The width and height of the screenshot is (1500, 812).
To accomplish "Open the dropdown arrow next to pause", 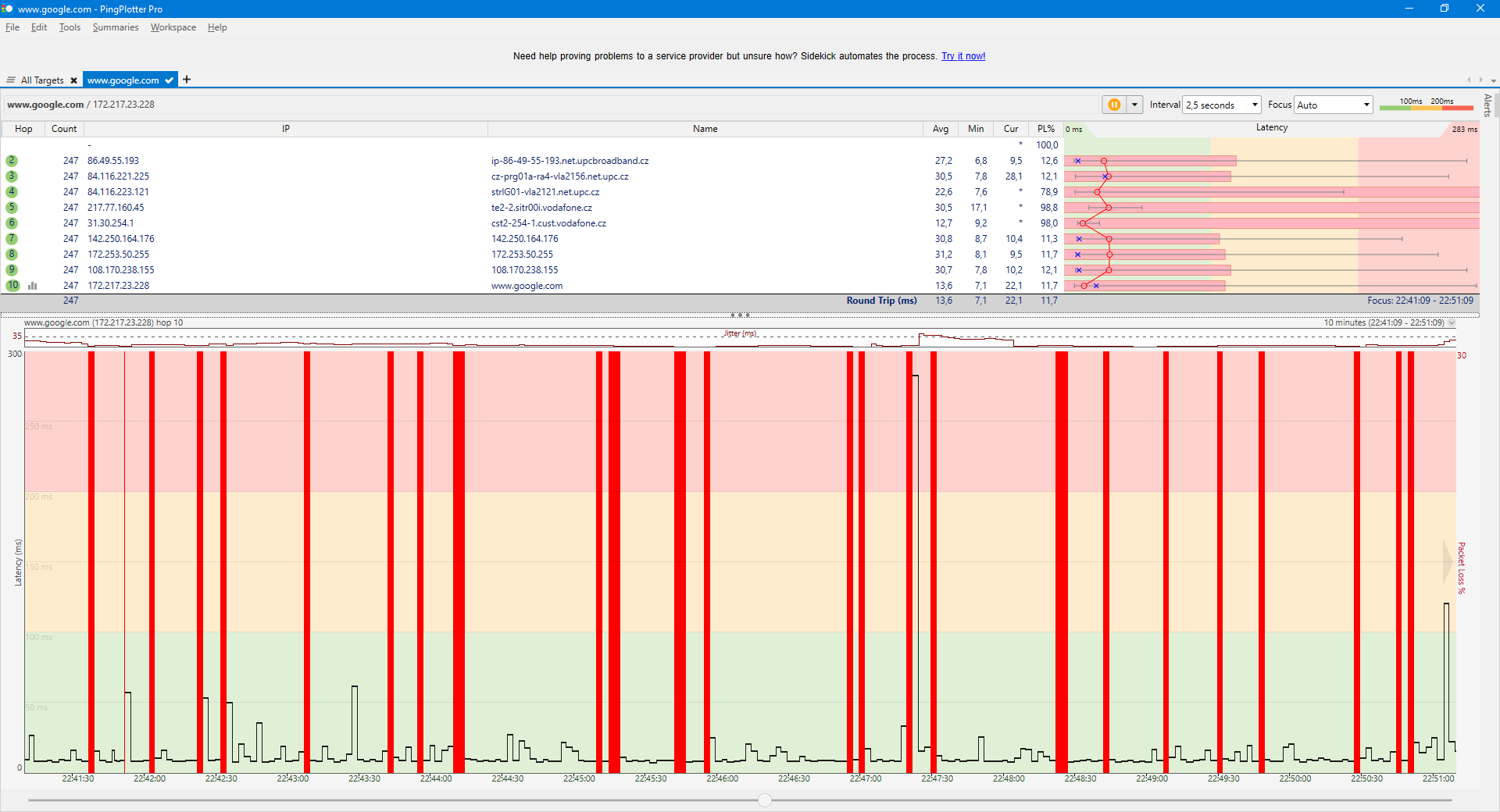I will coord(1134,105).
